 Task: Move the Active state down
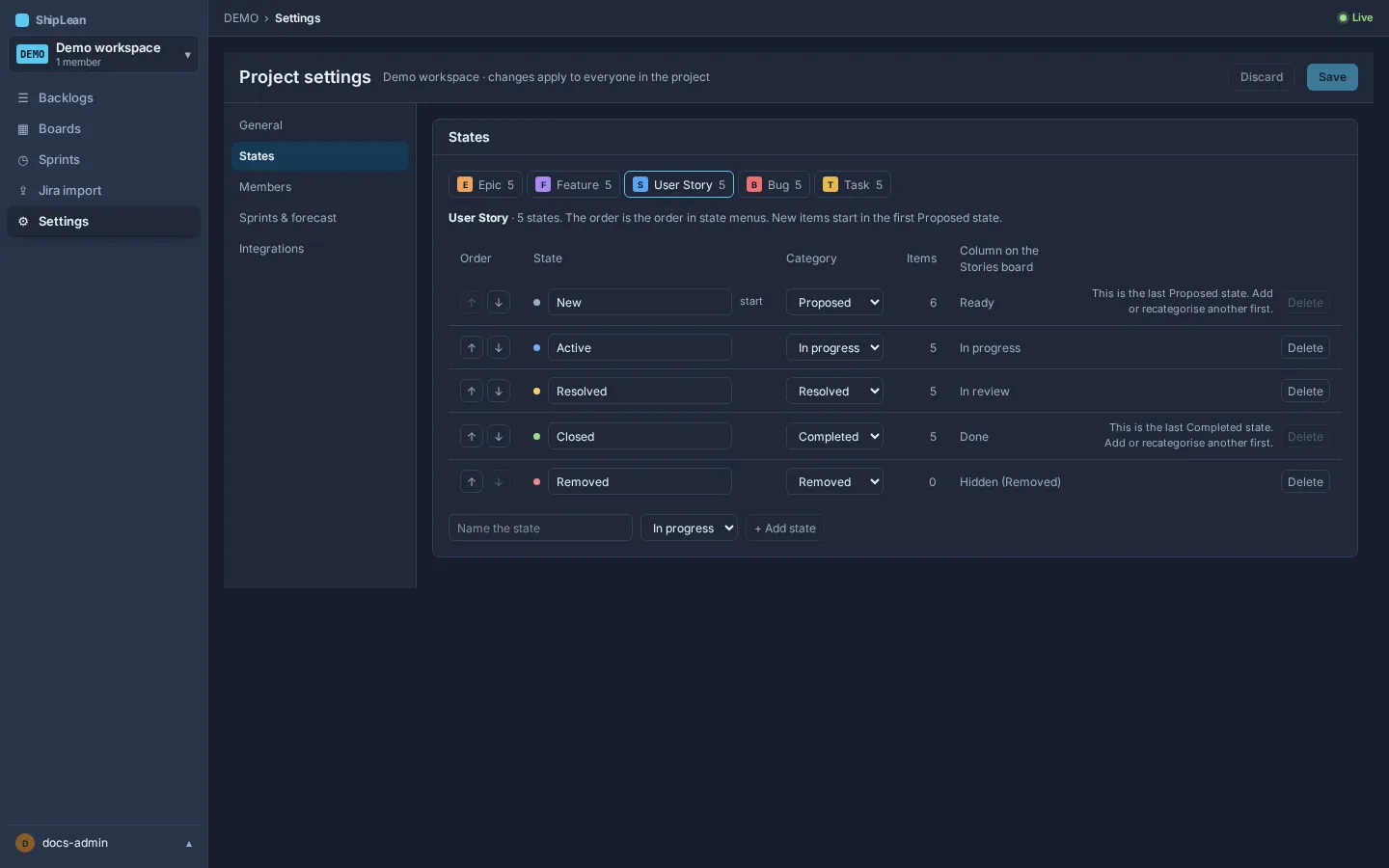(499, 347)
